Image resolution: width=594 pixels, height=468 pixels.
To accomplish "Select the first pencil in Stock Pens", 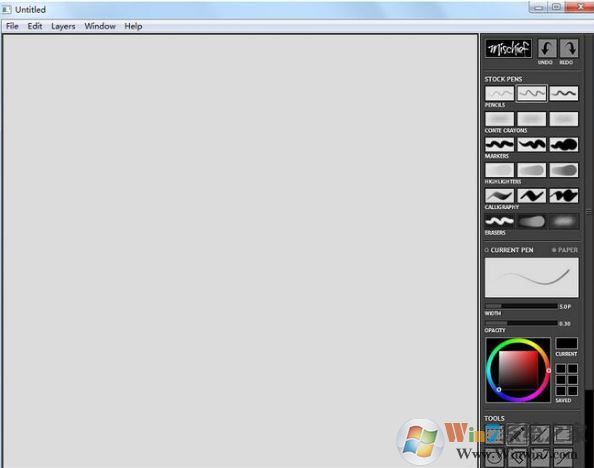I will [x=499, y=93].
